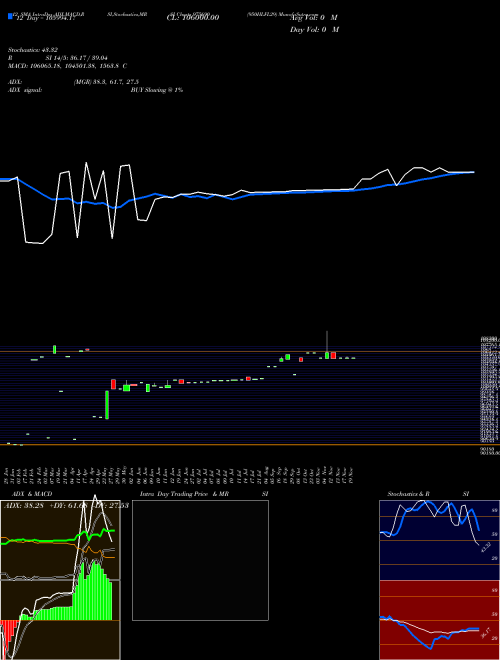Click the 'Avg Vol: 0 M' label

pos(314,18)
